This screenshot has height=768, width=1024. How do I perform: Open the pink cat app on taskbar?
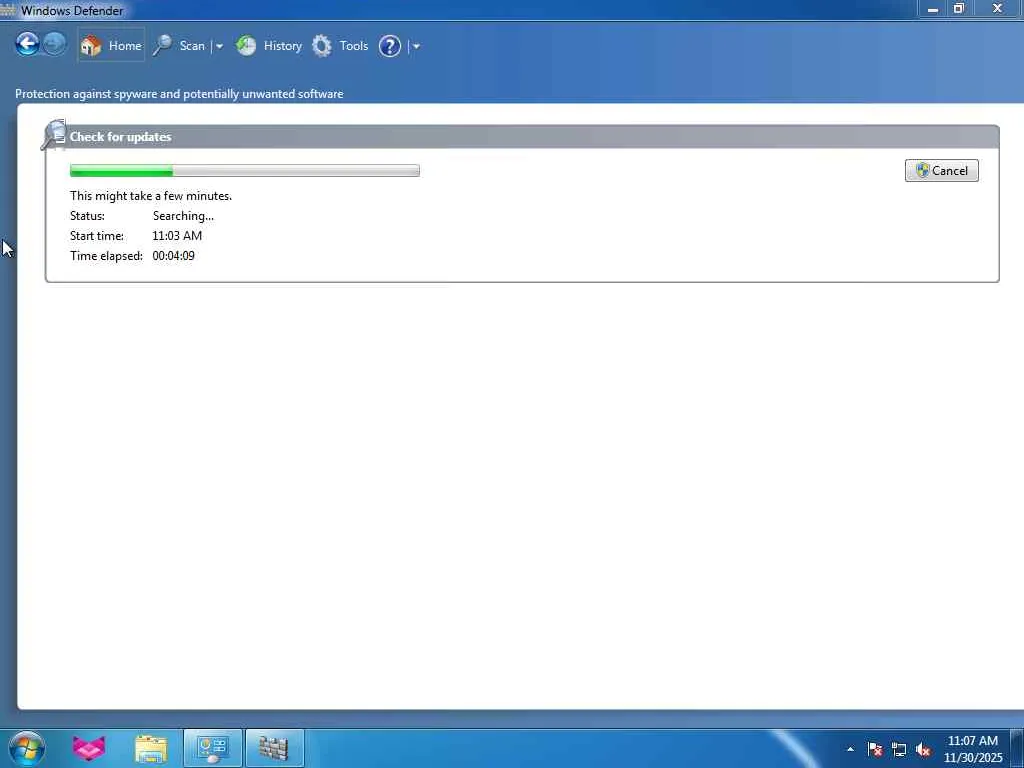point(89,748)
